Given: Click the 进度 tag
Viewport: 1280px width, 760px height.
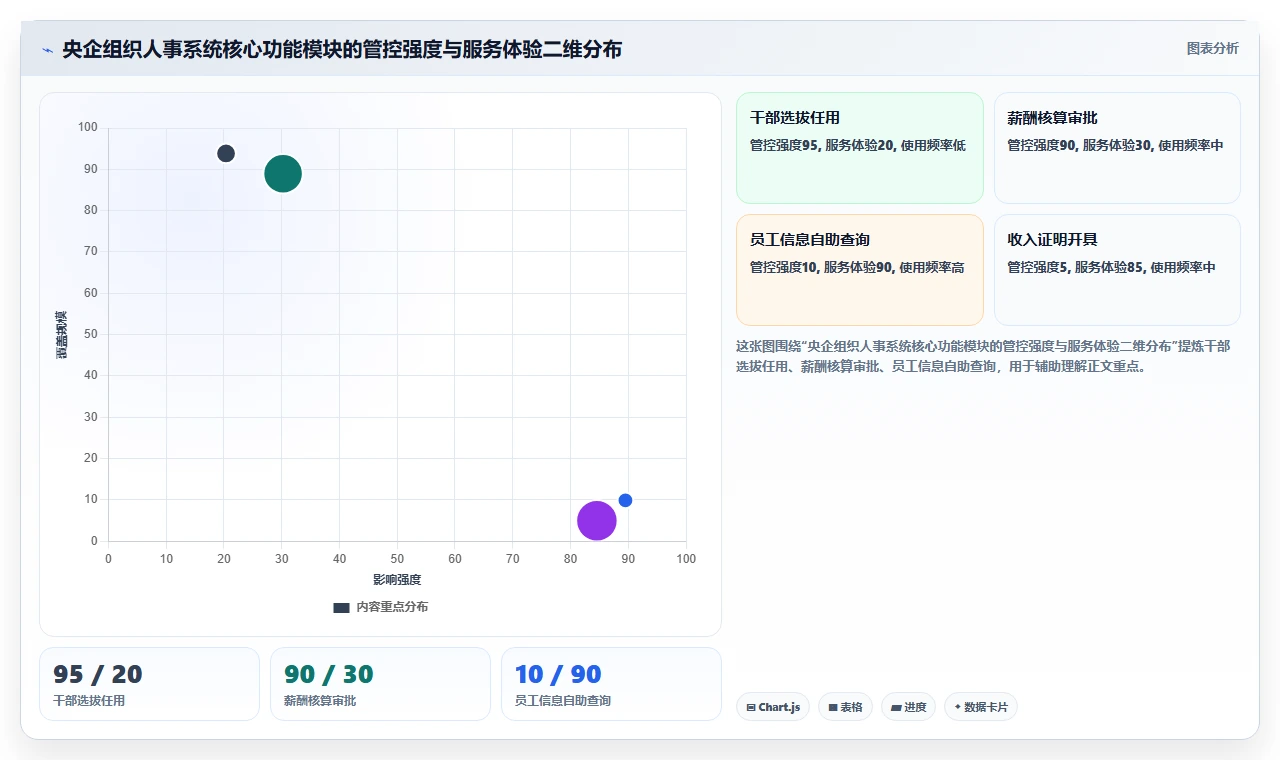Looking at the screenshot, I should point(908,707).
